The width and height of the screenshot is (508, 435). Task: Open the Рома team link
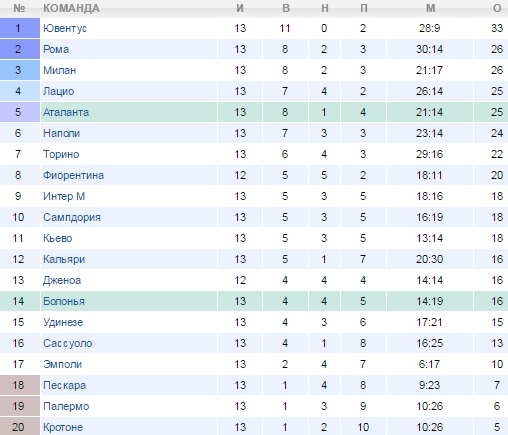[x=56, y=49]
